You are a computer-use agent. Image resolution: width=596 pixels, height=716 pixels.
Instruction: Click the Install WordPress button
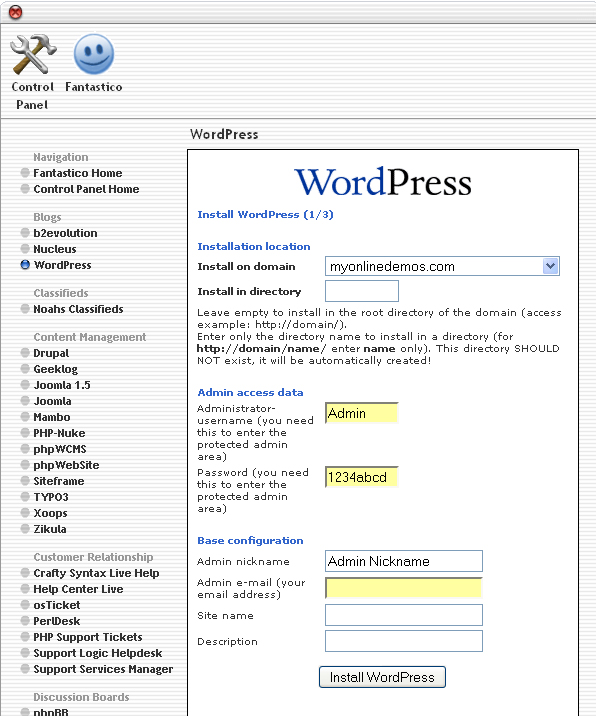point(382,677)
